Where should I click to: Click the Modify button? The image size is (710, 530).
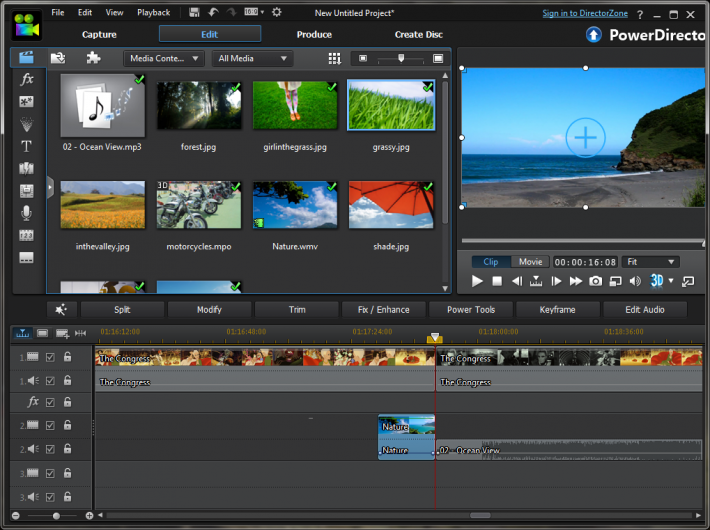209,309
